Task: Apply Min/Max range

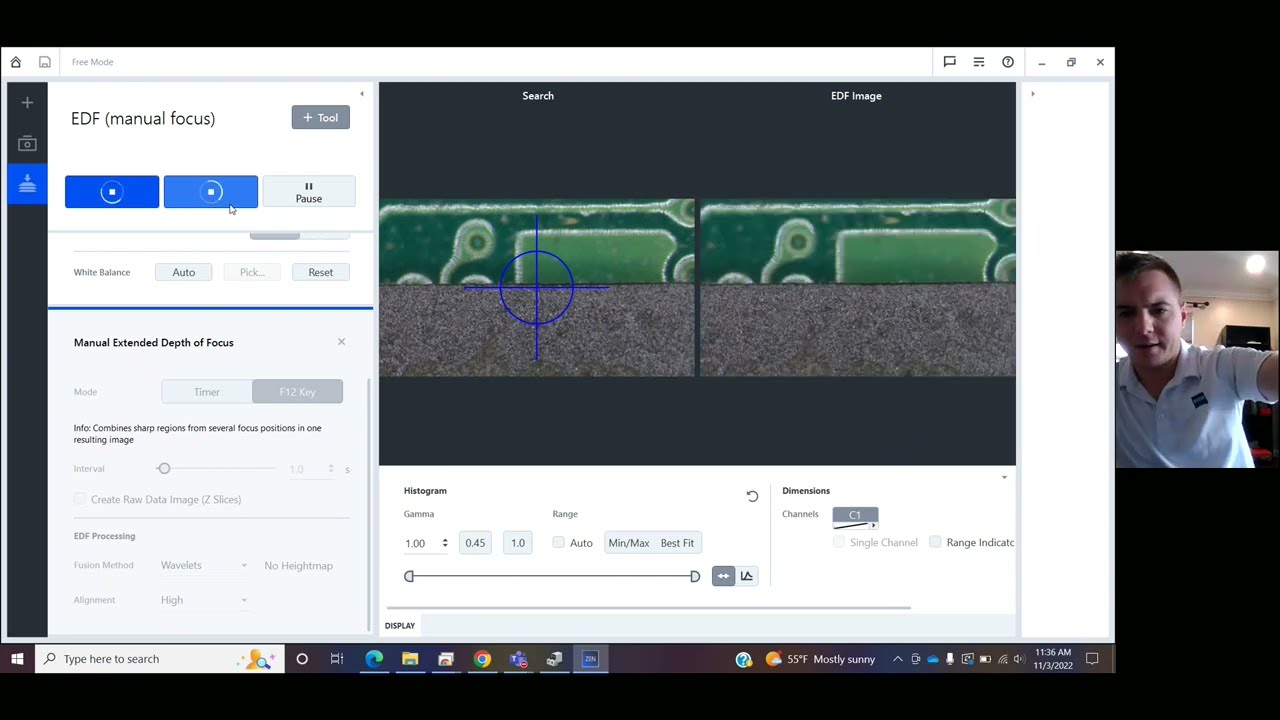Action: coord(629,543)
